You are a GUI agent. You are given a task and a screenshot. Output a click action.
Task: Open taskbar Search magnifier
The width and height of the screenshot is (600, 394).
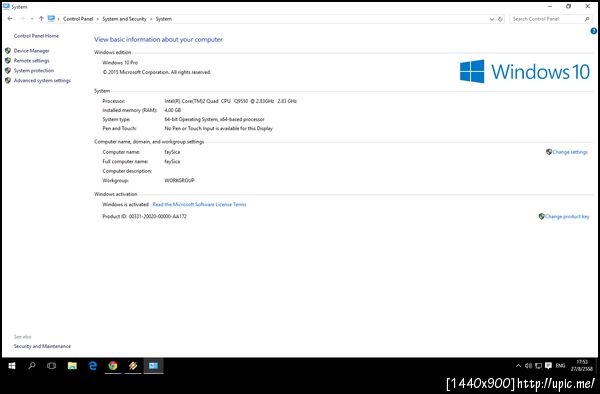point(32,366)
